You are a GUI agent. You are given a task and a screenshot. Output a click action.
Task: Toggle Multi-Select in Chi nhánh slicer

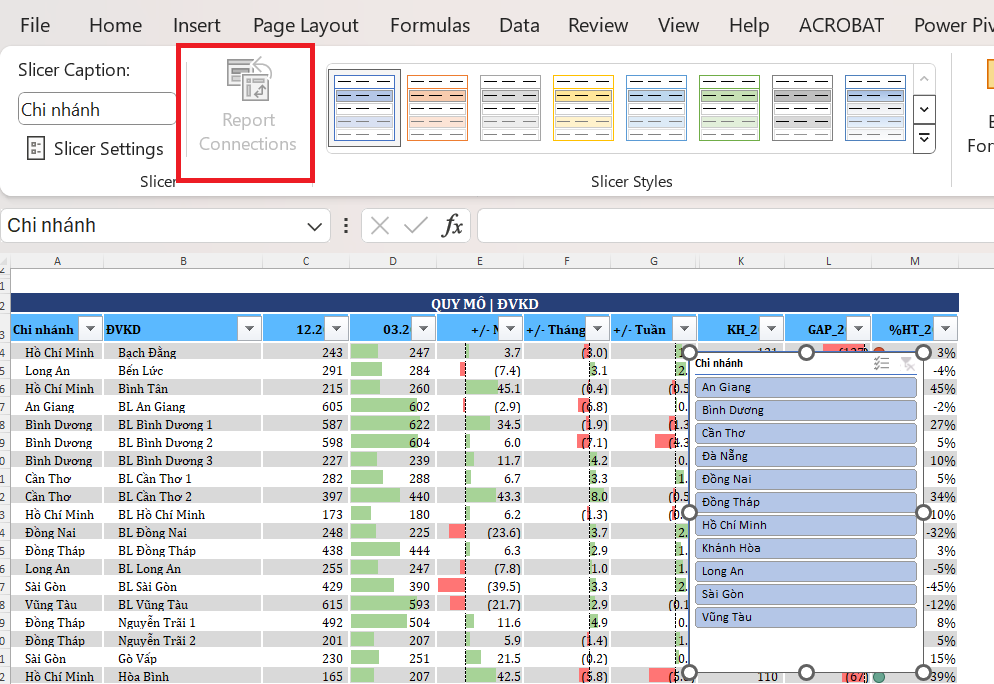point(881,364)
